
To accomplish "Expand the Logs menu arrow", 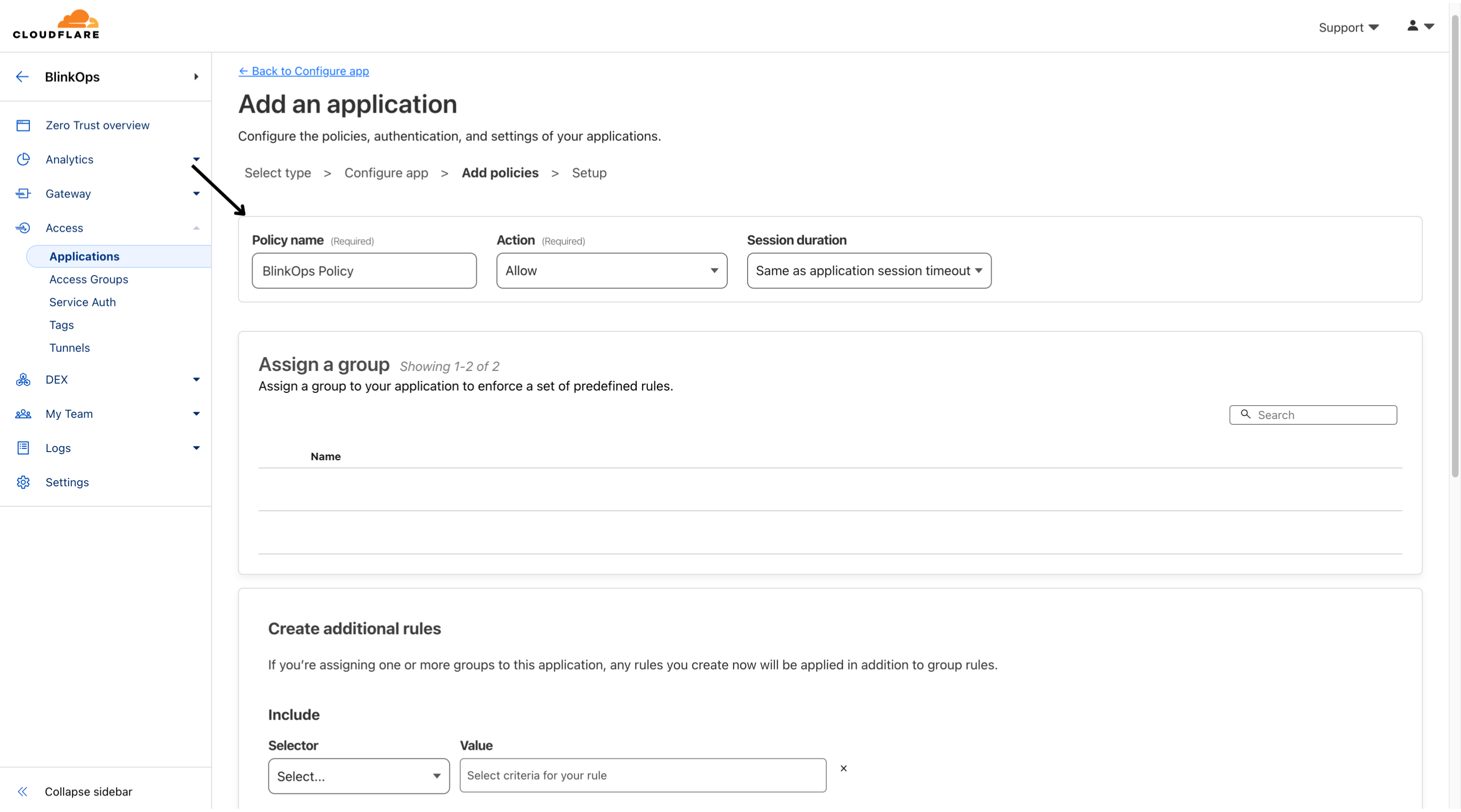I will click(196, 448).
